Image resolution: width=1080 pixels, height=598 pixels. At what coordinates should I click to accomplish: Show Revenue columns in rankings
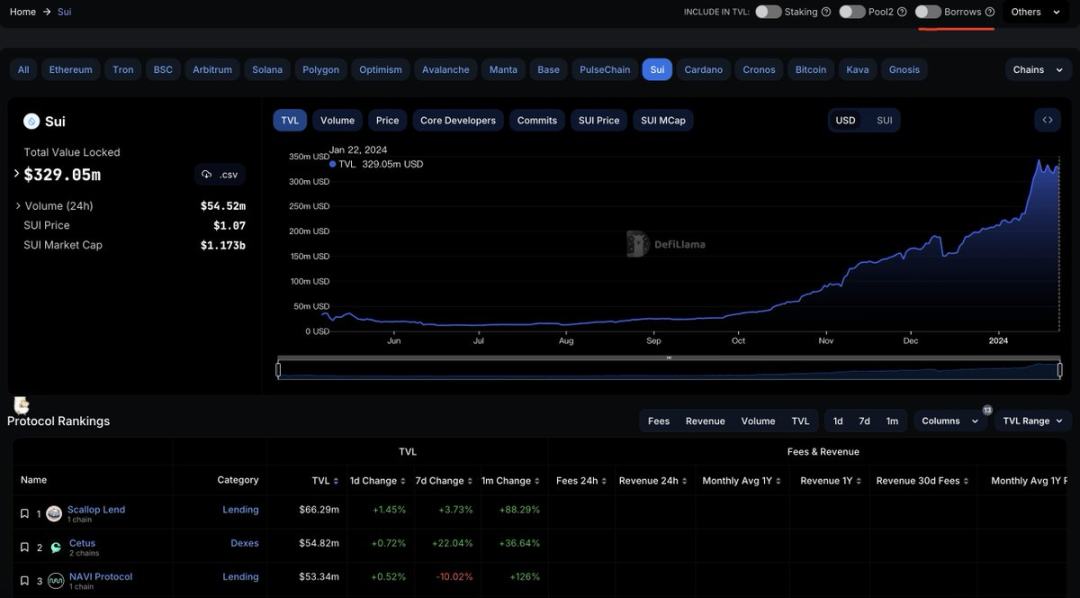tap(705, 421)
